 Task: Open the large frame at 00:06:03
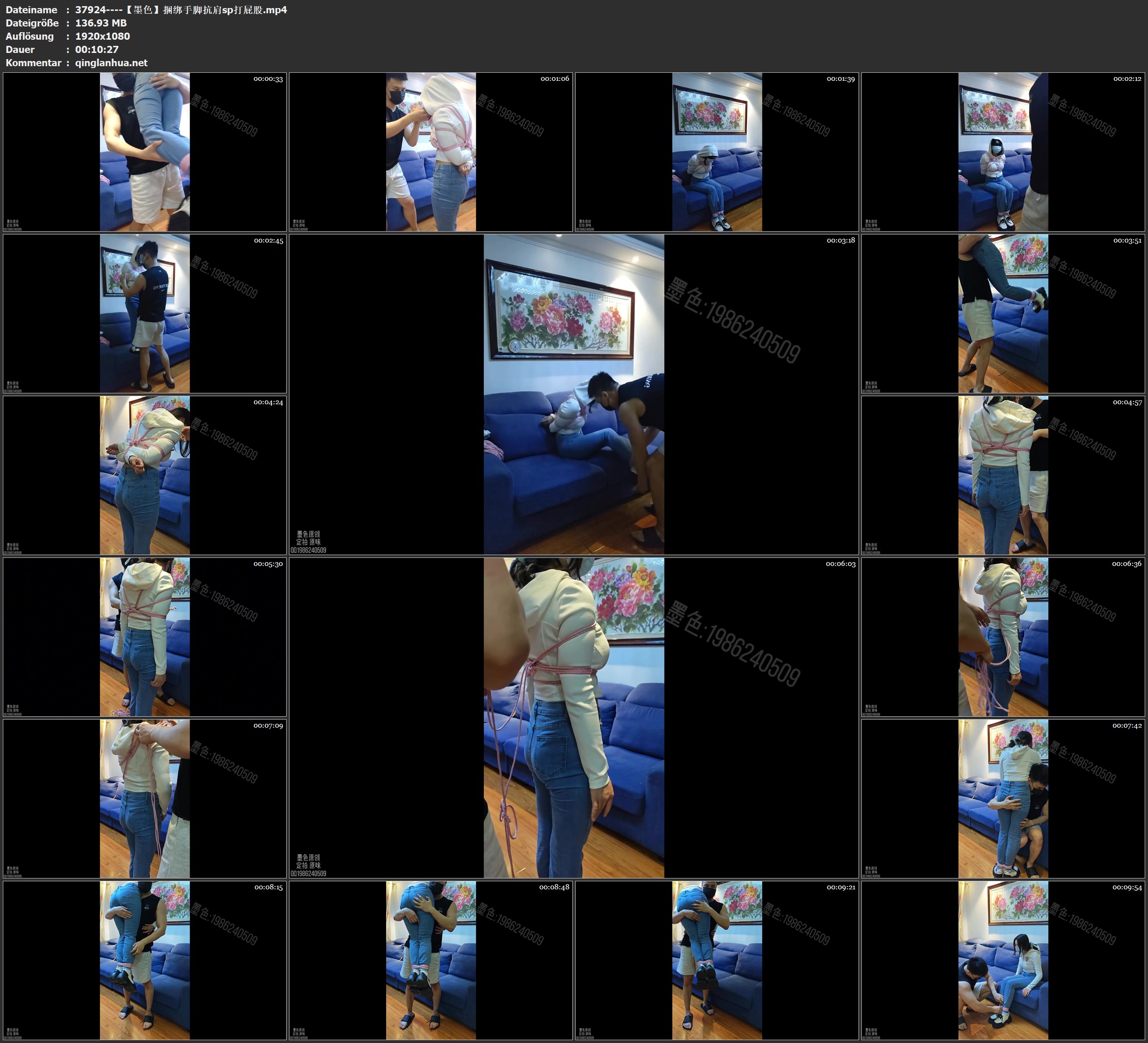573,717
